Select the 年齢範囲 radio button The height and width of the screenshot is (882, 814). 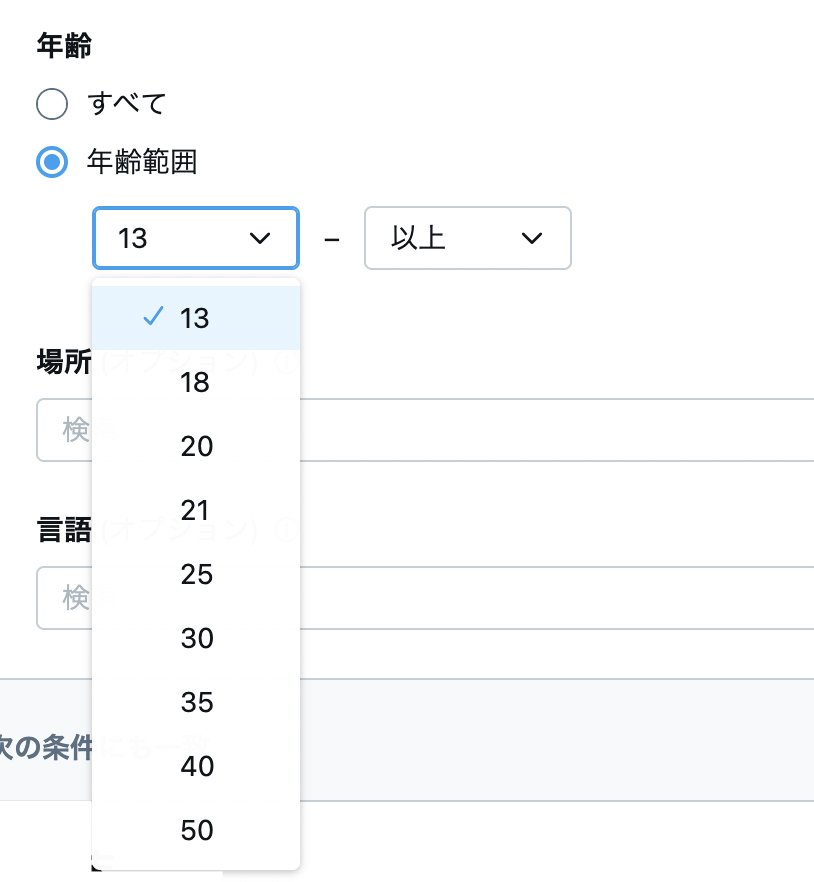point(52,162)
